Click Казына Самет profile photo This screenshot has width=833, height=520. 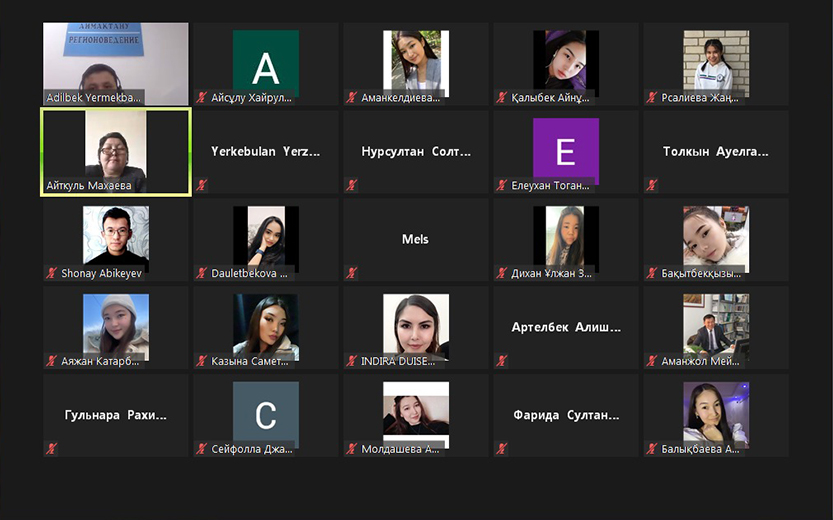coord(266,325)
